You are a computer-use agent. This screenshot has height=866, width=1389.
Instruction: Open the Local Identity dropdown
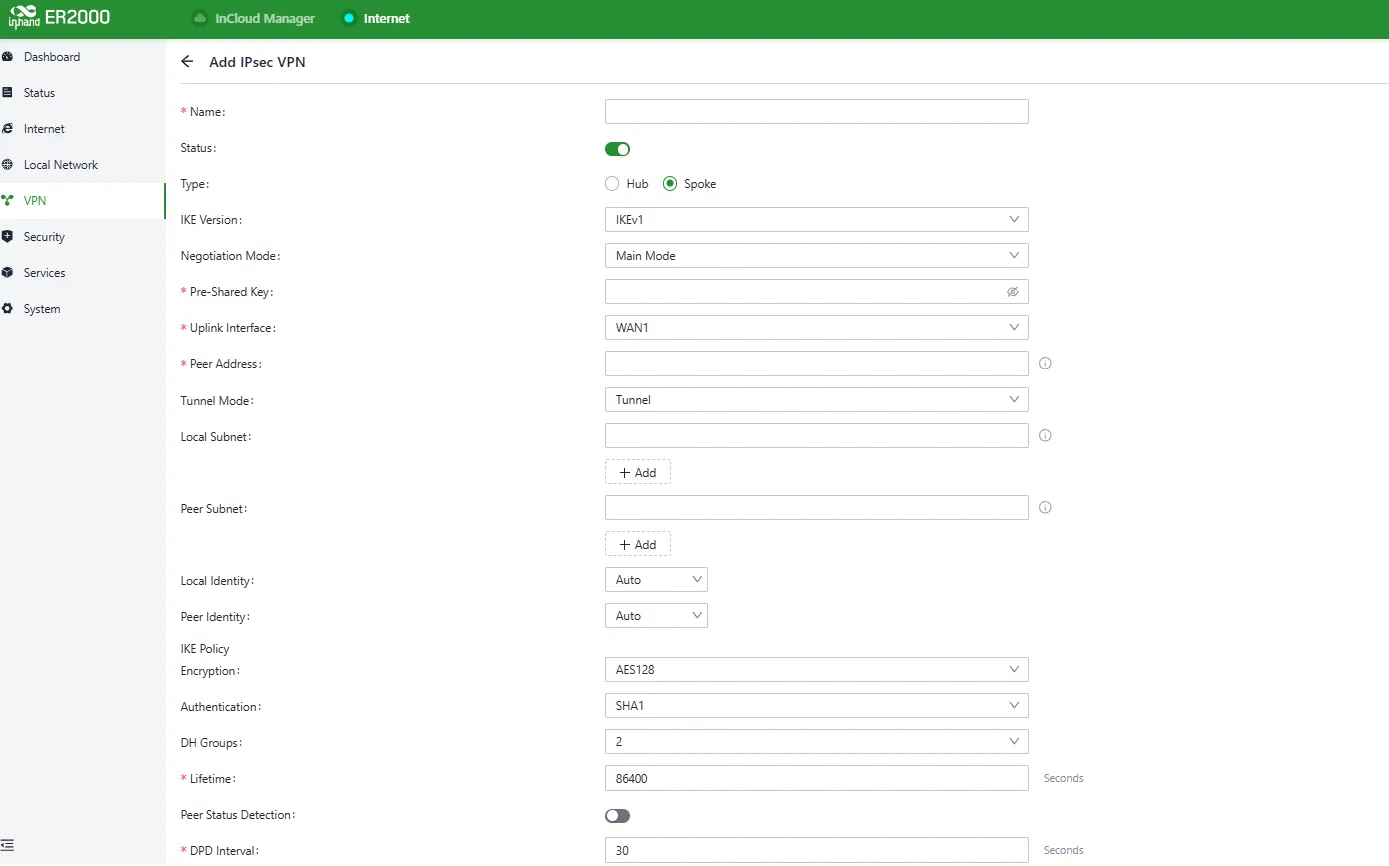coord(656,580)
